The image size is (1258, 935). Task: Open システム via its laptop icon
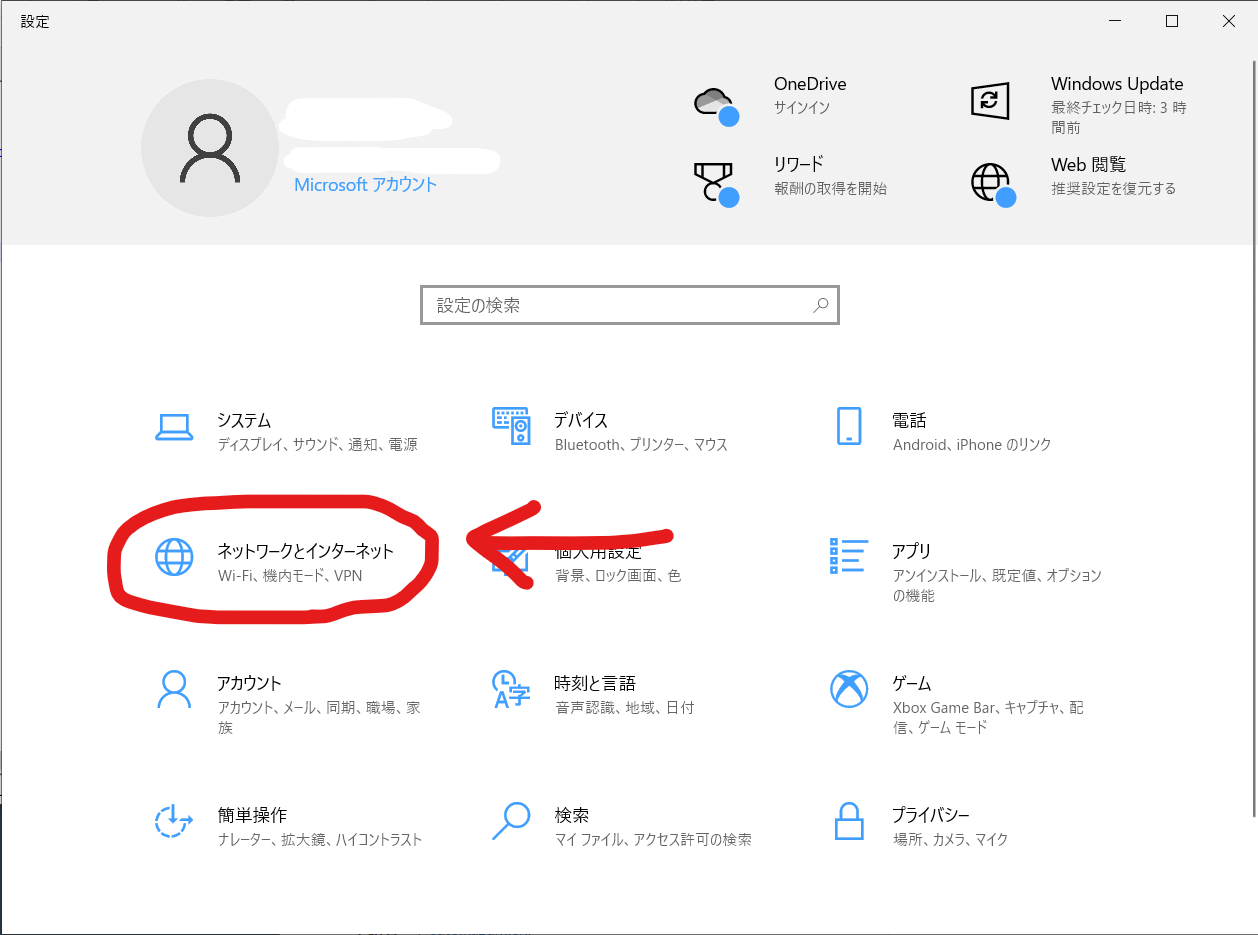point(174,427)
